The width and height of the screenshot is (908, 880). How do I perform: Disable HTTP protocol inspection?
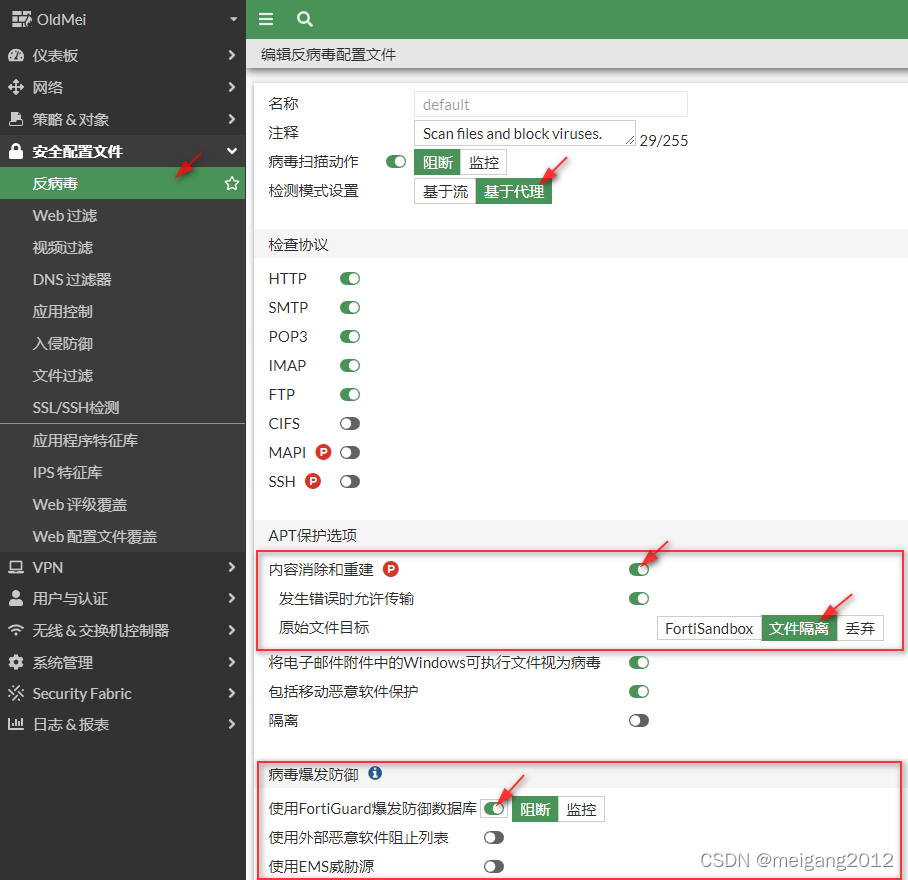tap(350, 278)
